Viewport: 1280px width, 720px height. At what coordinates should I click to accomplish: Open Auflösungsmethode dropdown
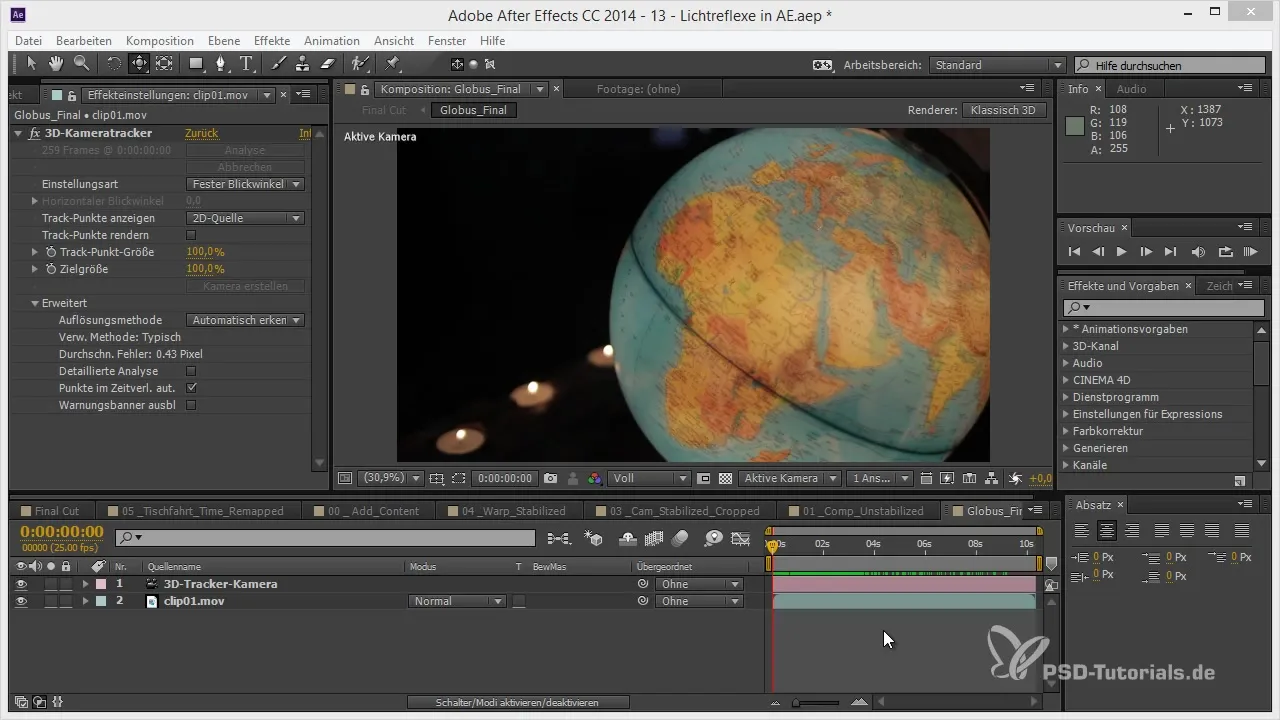pos(246,320)
